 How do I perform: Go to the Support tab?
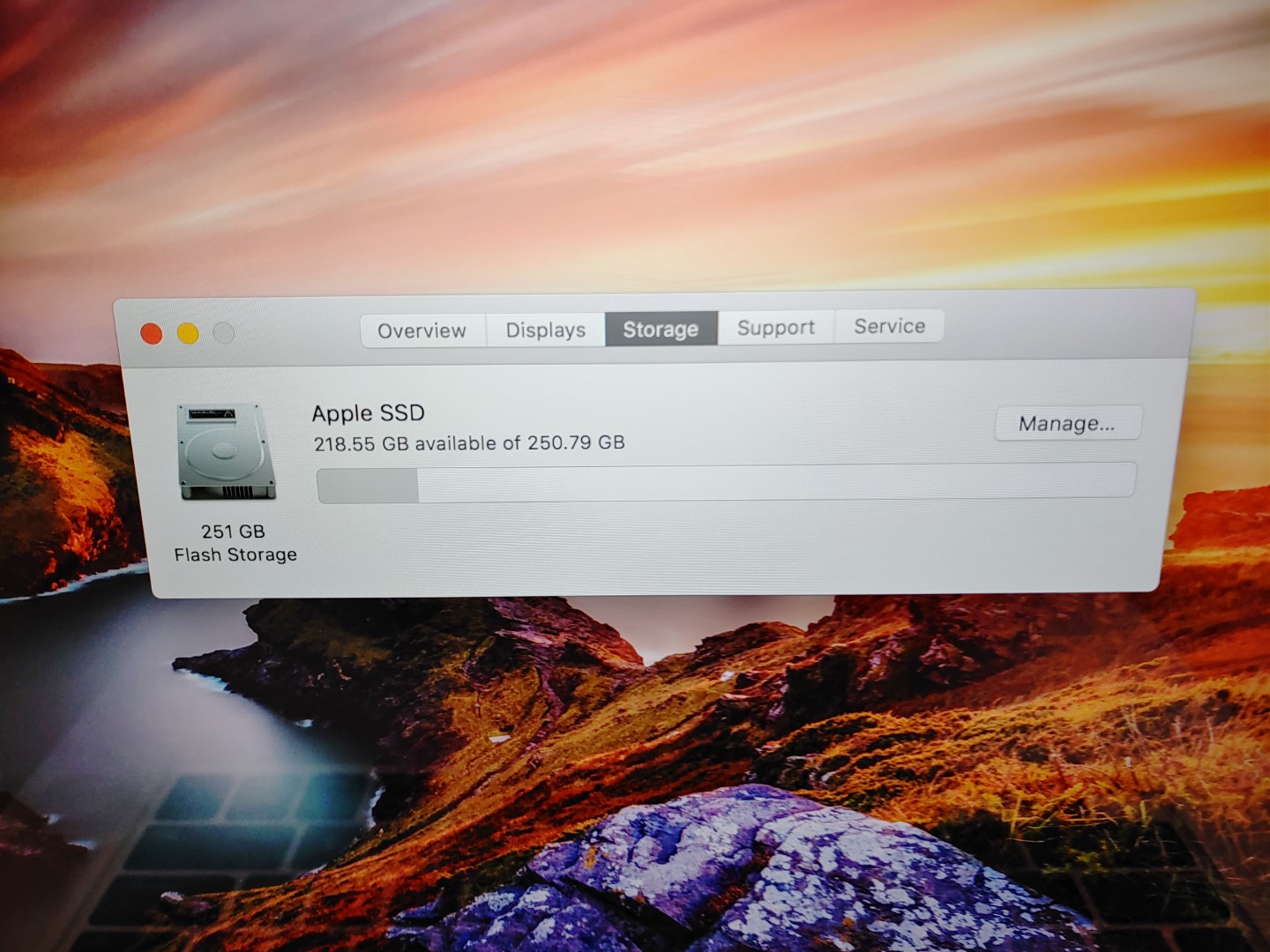[x=775, y=328]
